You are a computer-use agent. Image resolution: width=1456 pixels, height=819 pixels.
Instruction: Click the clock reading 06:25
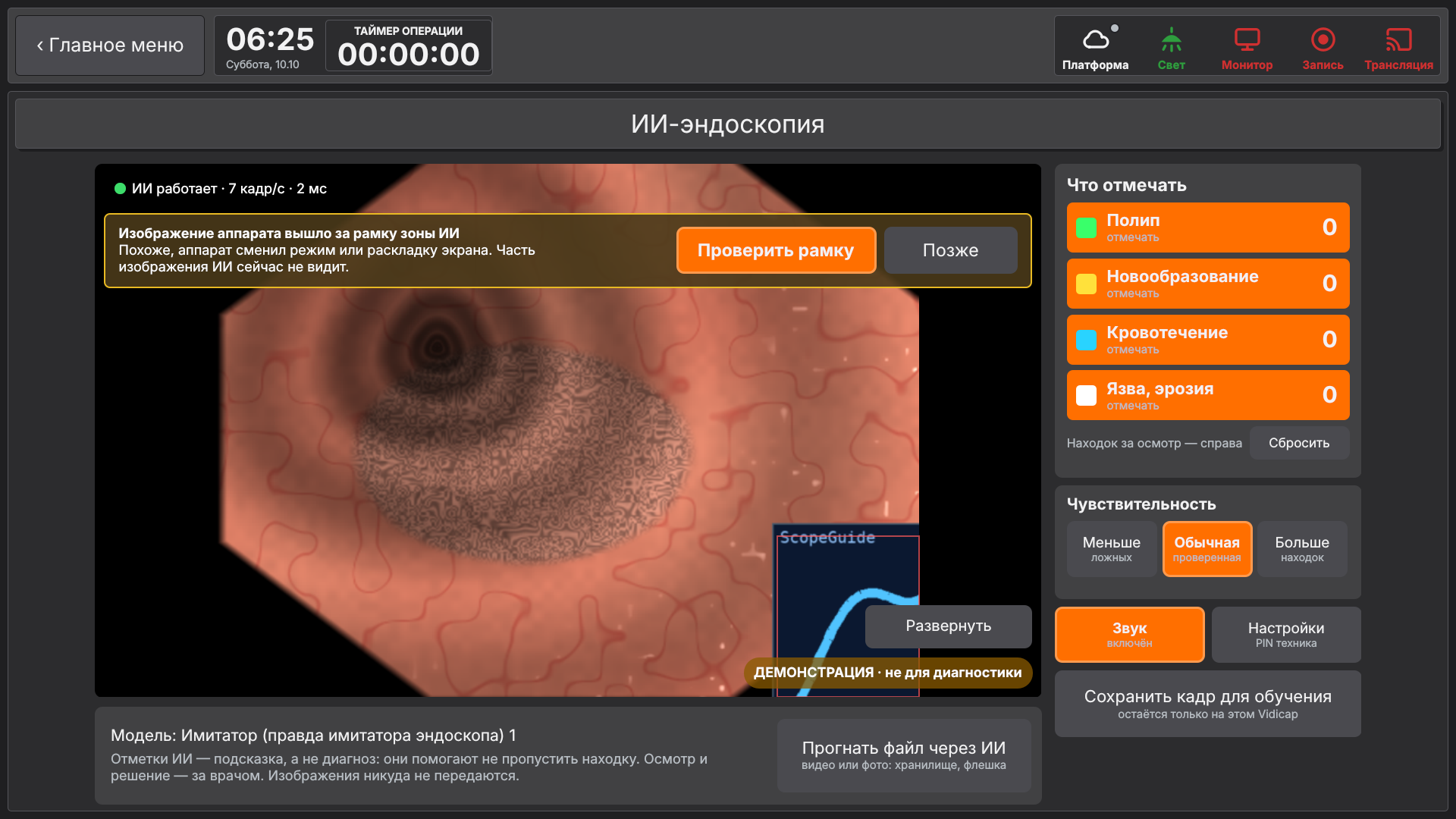tap(270, 39)
